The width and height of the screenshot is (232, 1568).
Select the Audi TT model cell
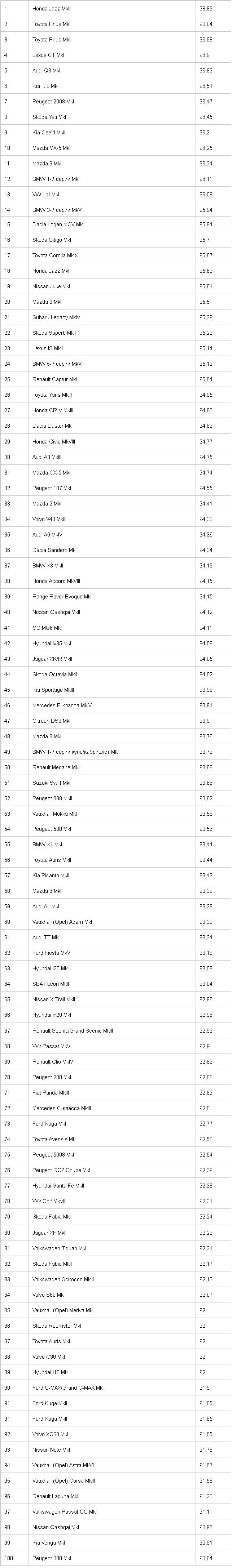(x=46, y=938)
